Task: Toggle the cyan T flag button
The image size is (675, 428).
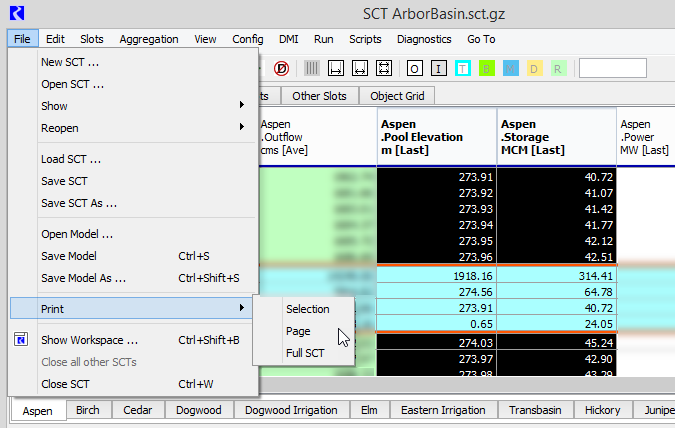Action: tap(463, 68)
